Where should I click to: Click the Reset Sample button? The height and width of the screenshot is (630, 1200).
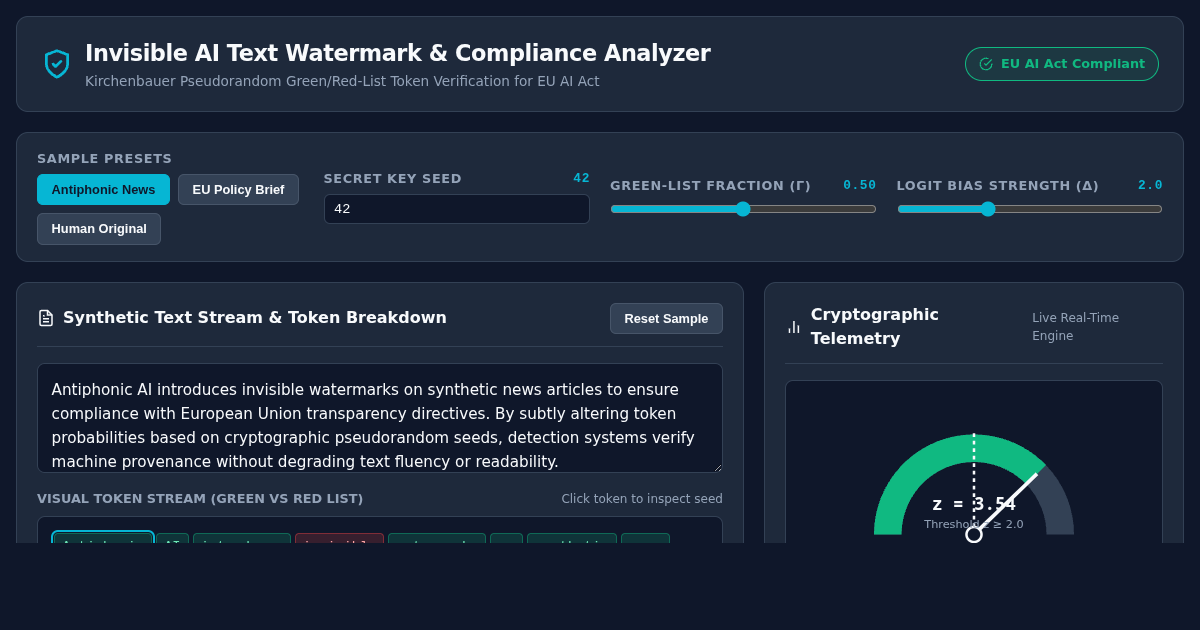[666, 318]
